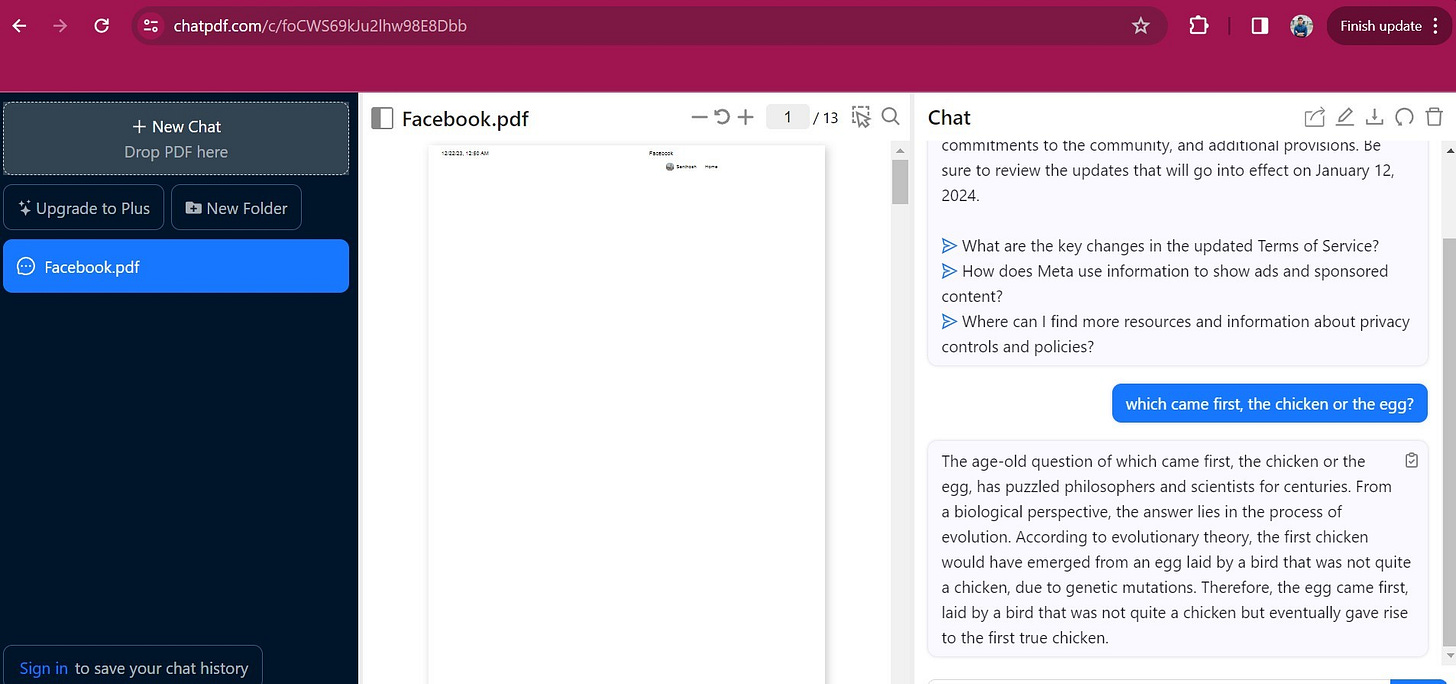The image size is (1456, 684).
Task: Download the chat with the download icon
Action: pos(1374,117)
